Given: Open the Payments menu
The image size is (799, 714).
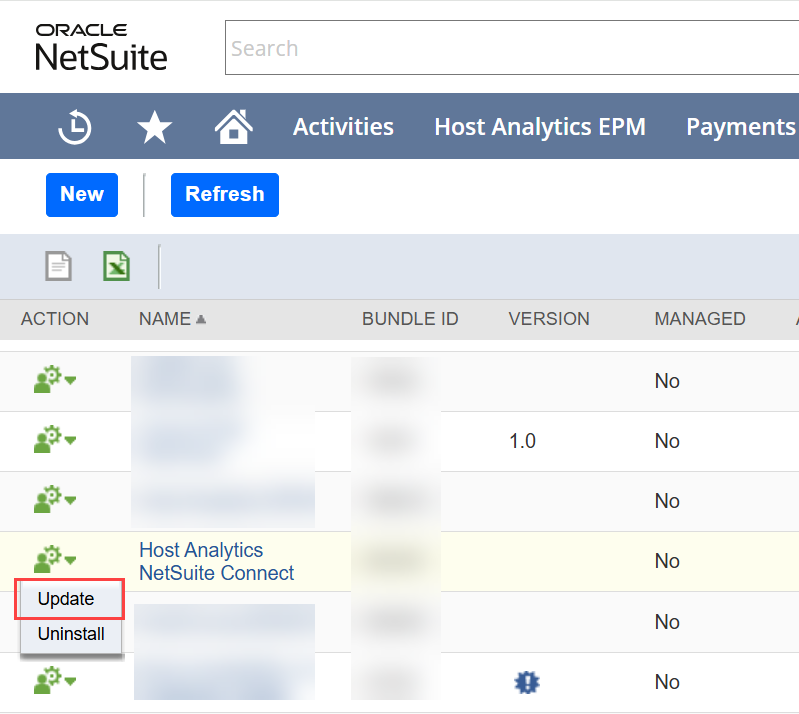Looking at the screenshot, I should 740,126.
